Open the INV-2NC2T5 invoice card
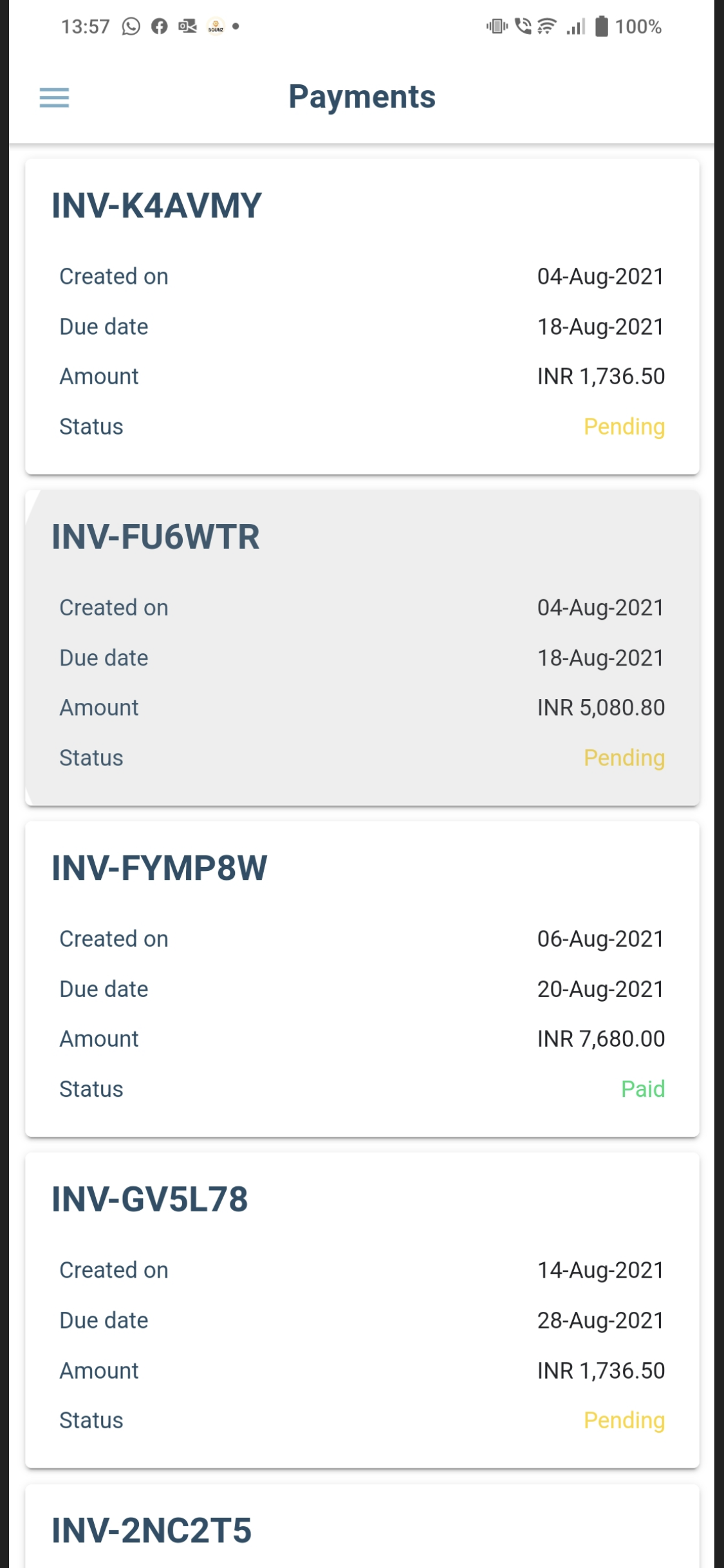 click(151, 1530)
